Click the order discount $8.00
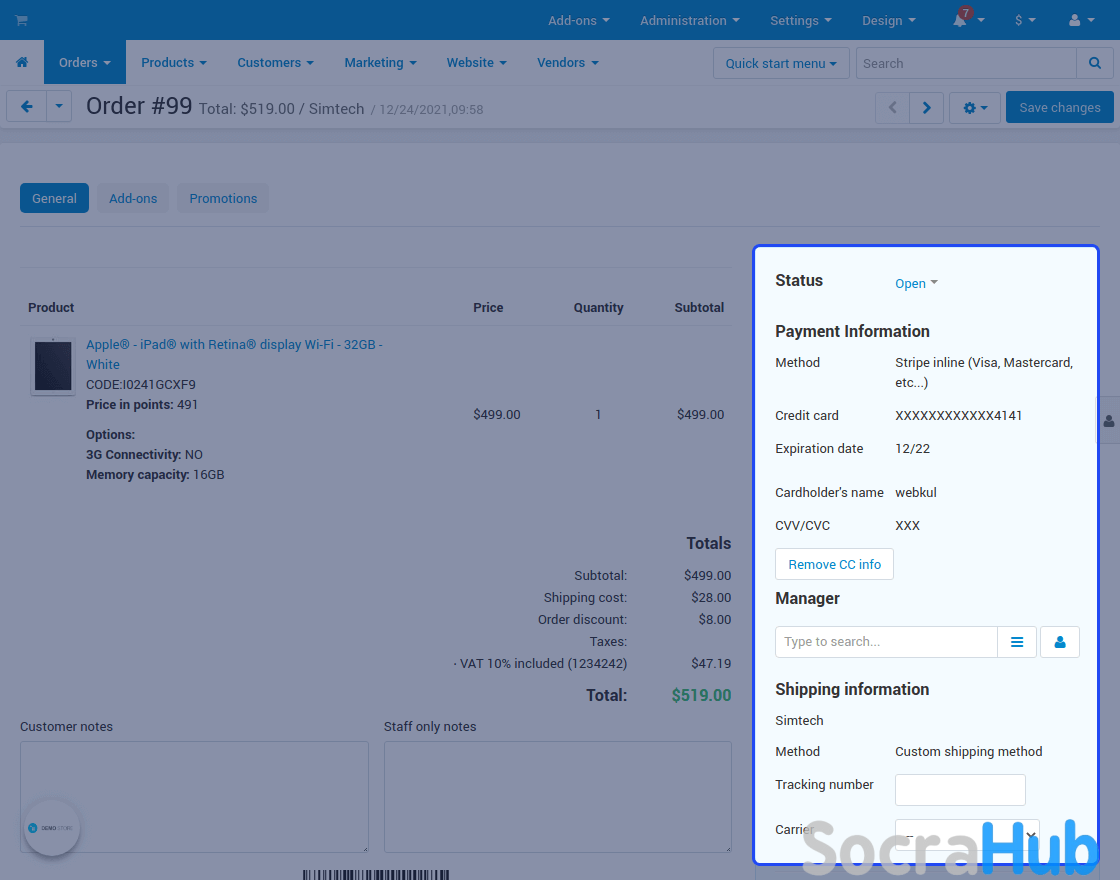The width and height of the screenshot is (1120, 880). [x=714, y=619]
